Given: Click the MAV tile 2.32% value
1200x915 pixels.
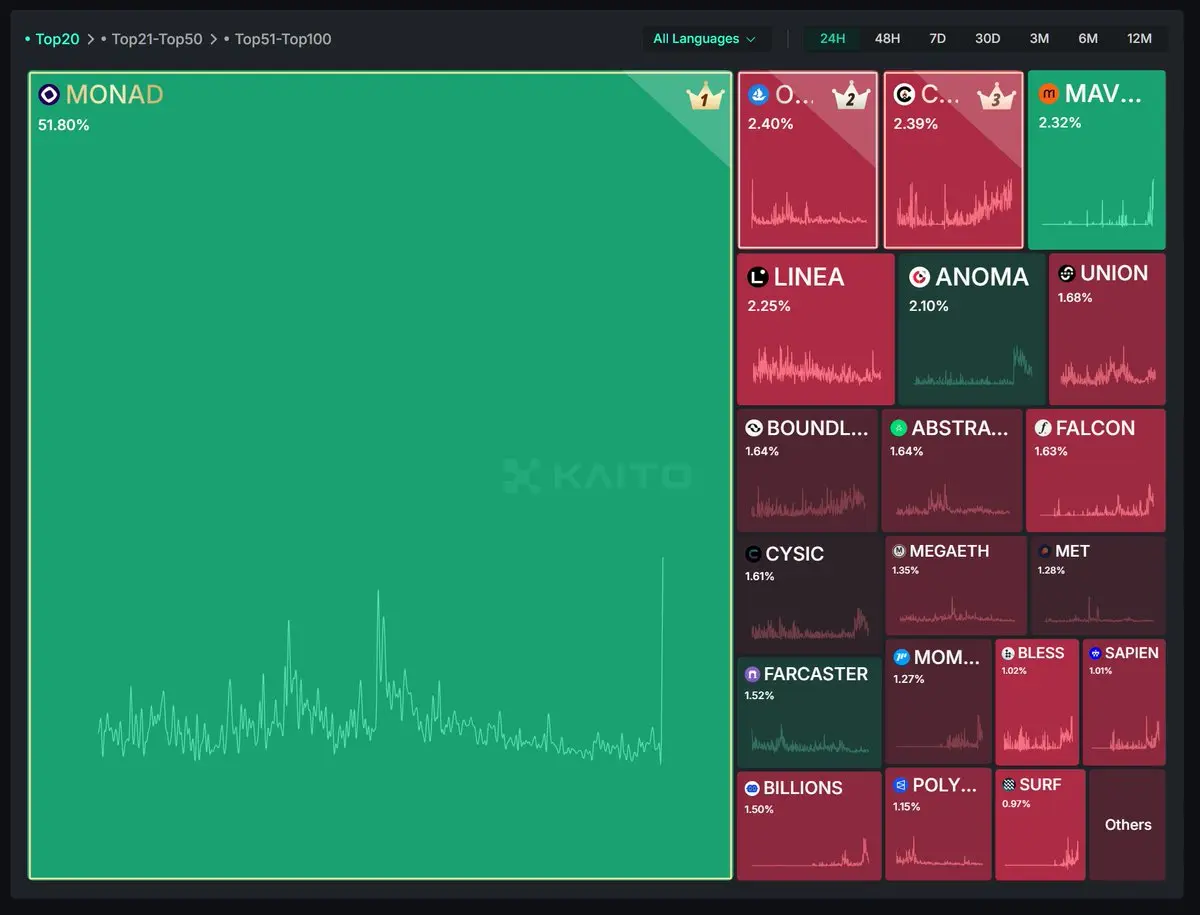Looking at the screenshot, I should click(1060, 123).
